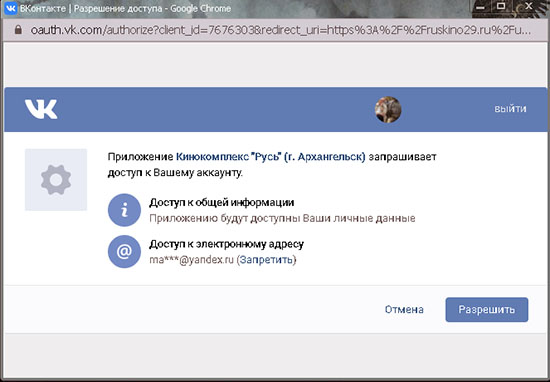
Task: Click the email access @ icon
Action: [x=124, y=252]
